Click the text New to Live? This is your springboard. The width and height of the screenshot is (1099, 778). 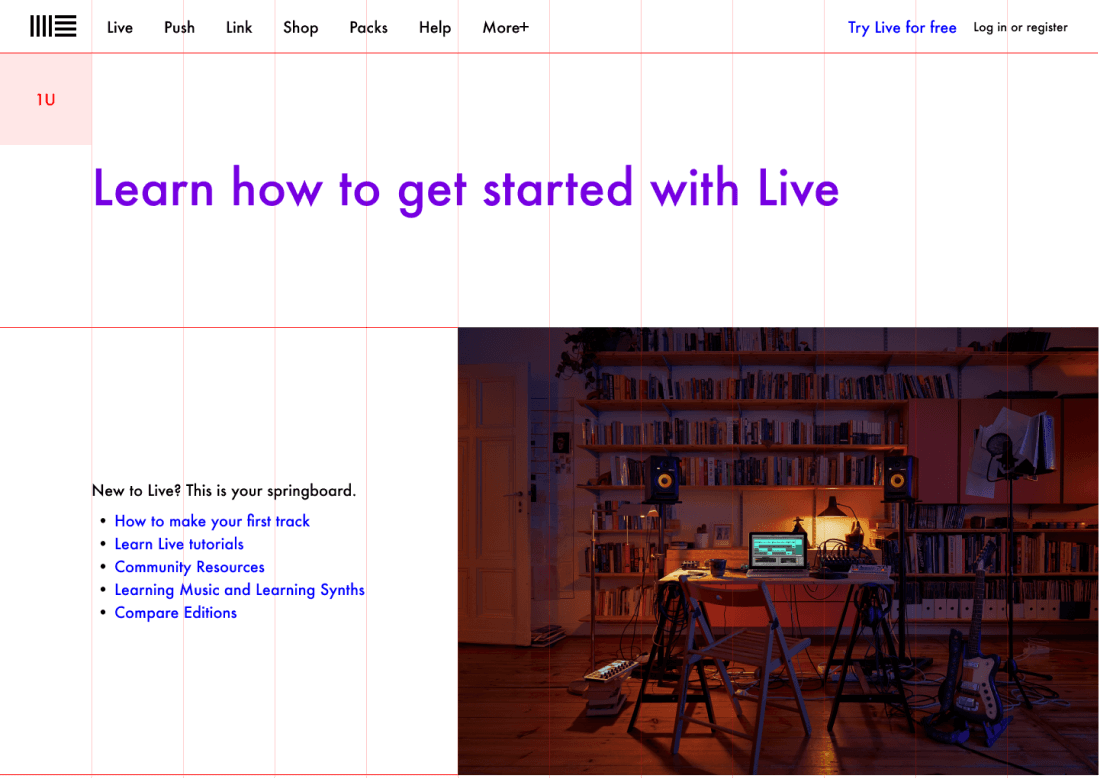pos(224,491)
